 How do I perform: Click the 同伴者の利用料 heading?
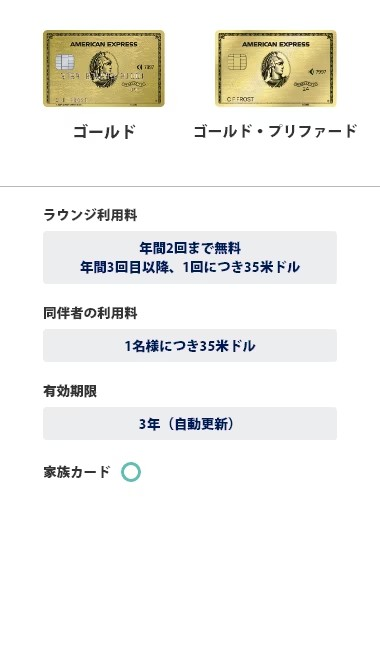pyautogui.click(x=90, y=313)
